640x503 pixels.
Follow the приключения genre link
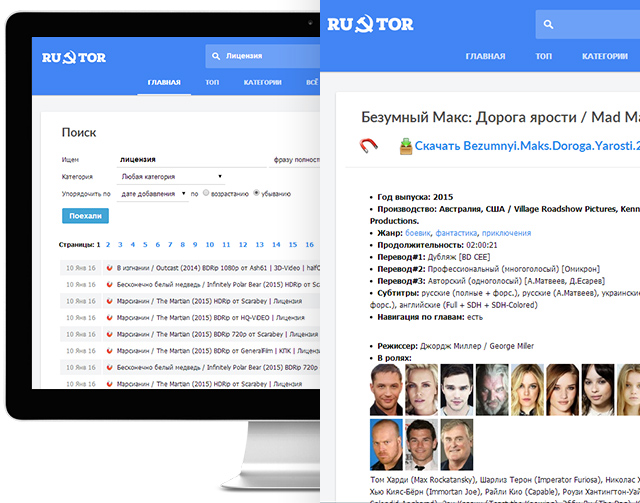pos(506,233)
